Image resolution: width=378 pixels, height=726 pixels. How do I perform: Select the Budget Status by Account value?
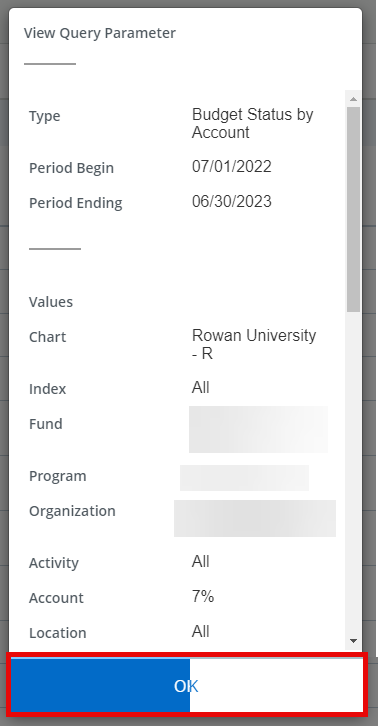pyautogui.click(x=252, y=123)
